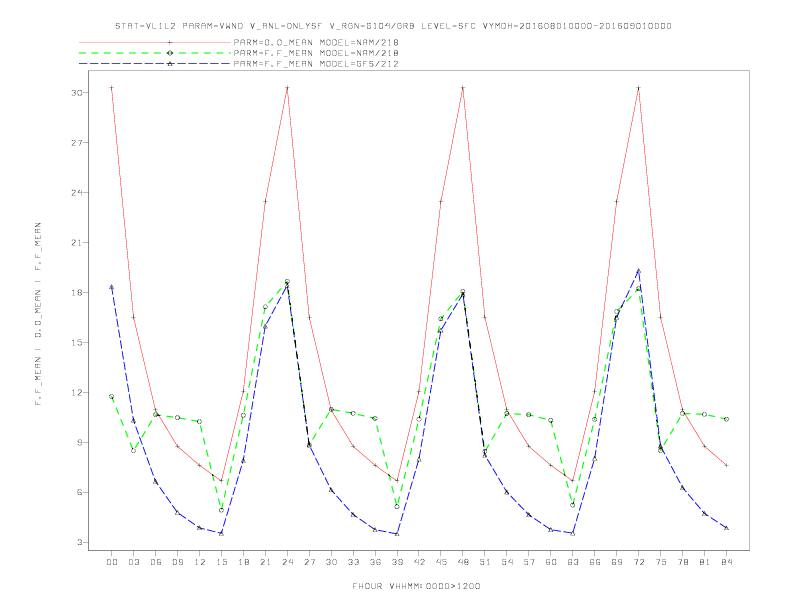Image resolution: width=792 pixels, height=612 pixels.
Task: Click the green circle marker at hour 00
Action: pyautogui.click(x=112, y=397)
